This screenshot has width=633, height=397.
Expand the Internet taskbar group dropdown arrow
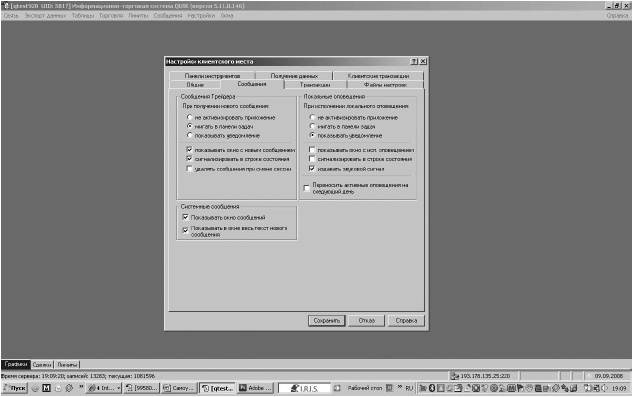(x=119, y=388)
